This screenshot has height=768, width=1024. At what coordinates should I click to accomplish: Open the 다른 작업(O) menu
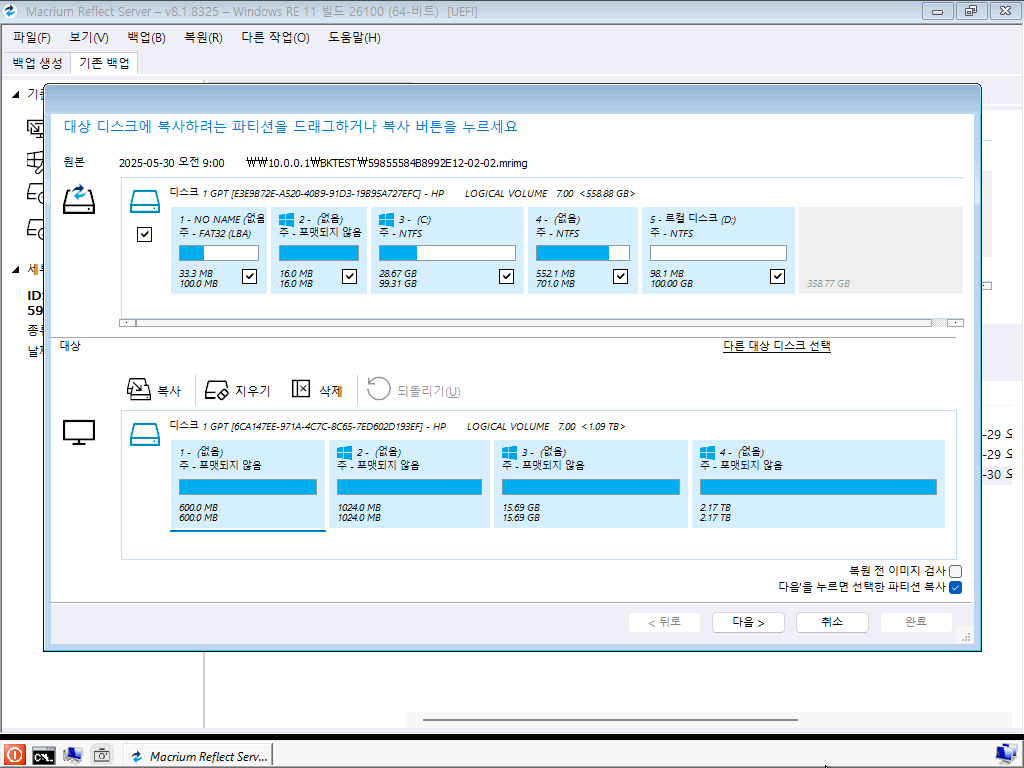(x=275, y=37)
